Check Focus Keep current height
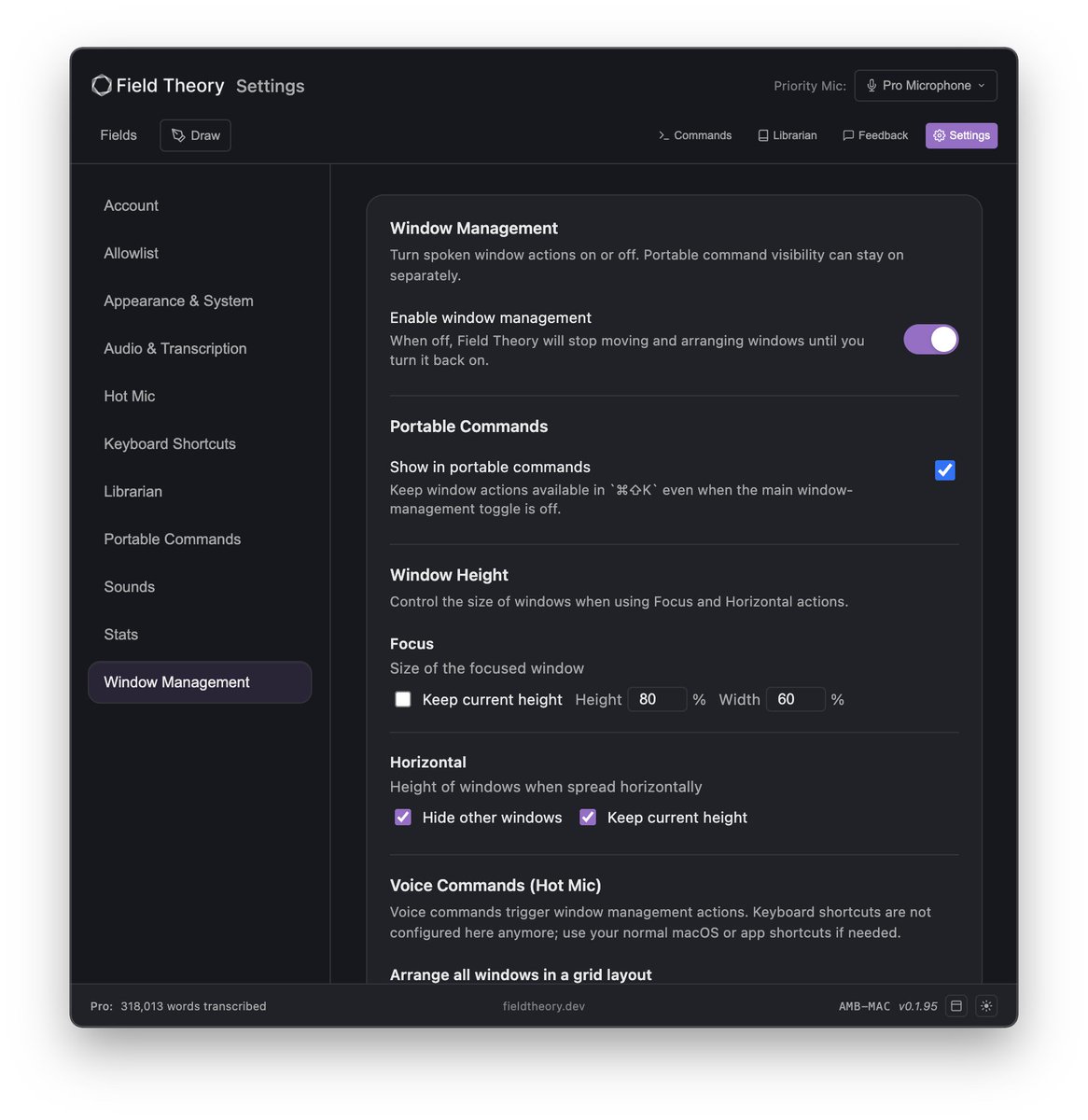1088x1120 pixels. [x=403, y=699]
